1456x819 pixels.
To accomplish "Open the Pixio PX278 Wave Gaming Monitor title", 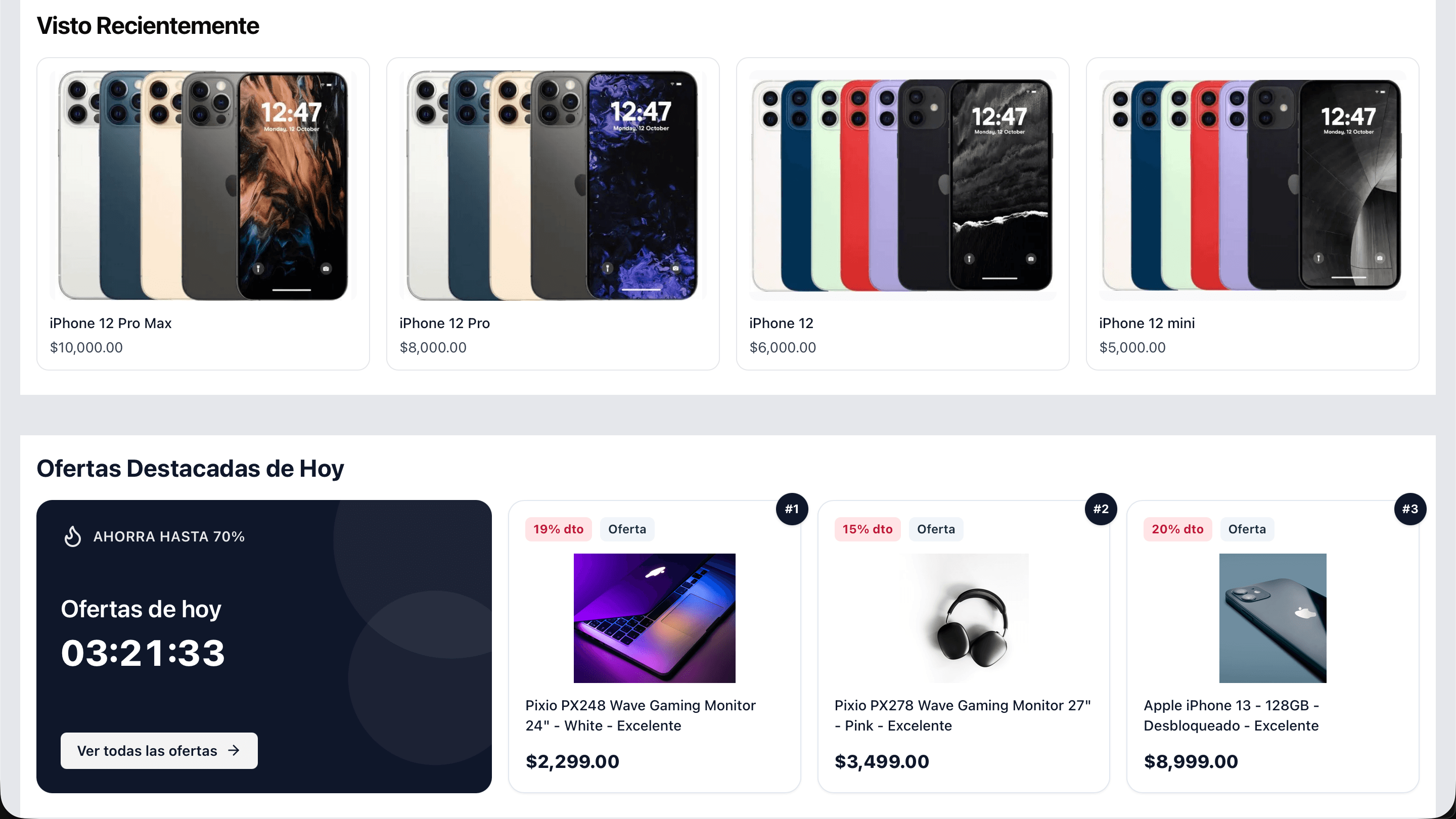I will (962, 715).
